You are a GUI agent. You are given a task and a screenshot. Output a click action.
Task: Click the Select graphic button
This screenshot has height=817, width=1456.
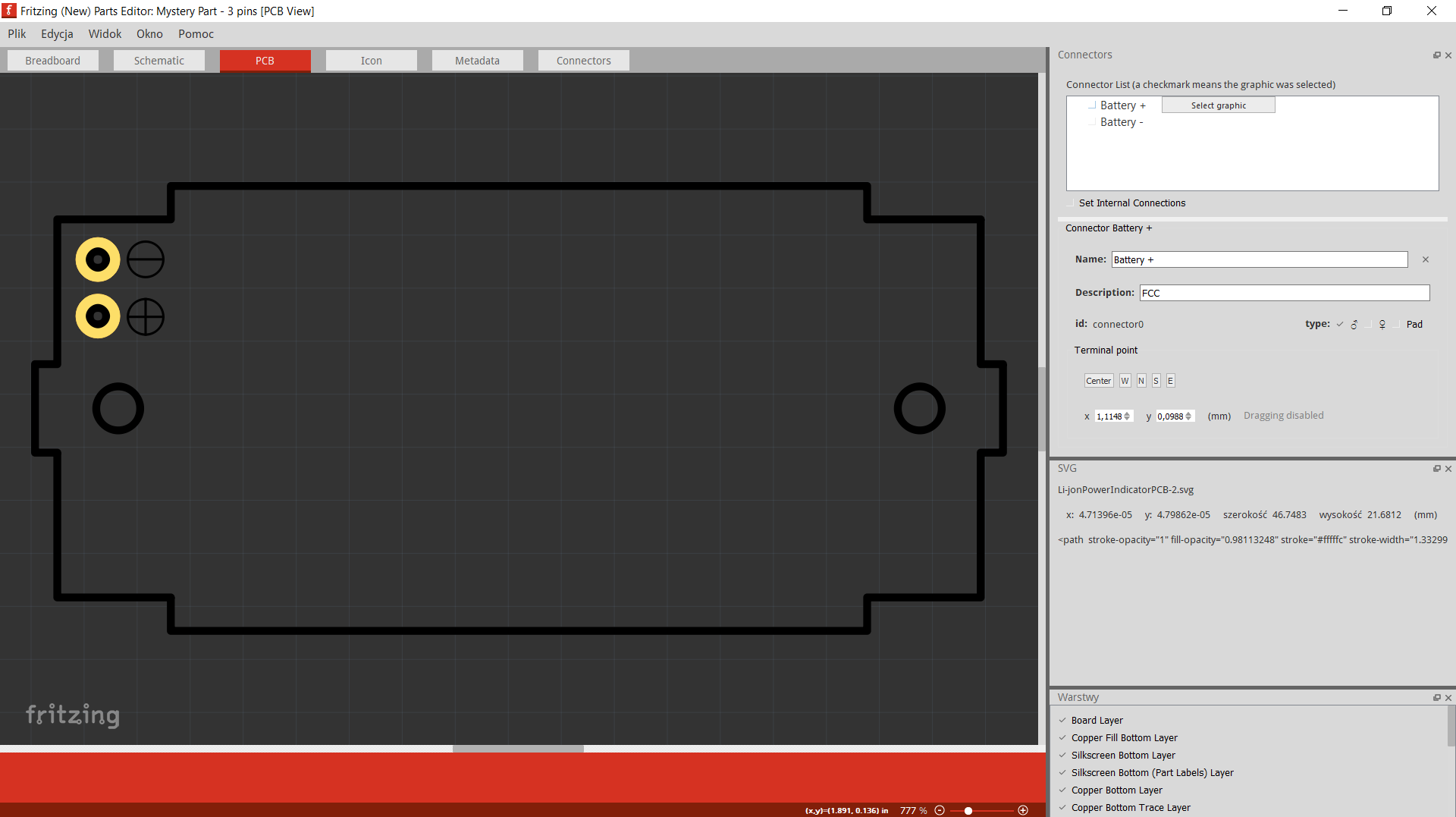(x=1218, y=105)
